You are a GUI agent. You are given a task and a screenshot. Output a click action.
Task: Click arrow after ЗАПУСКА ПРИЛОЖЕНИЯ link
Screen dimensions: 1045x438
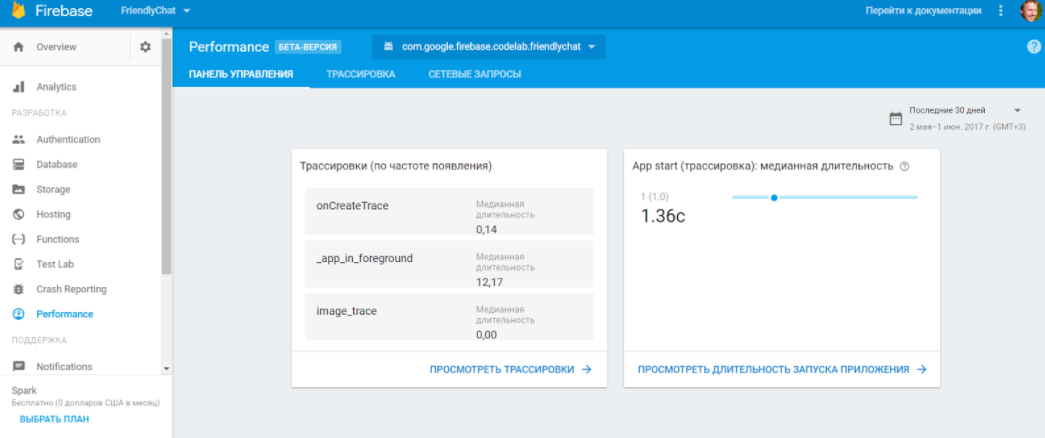(x=921, y=369)
